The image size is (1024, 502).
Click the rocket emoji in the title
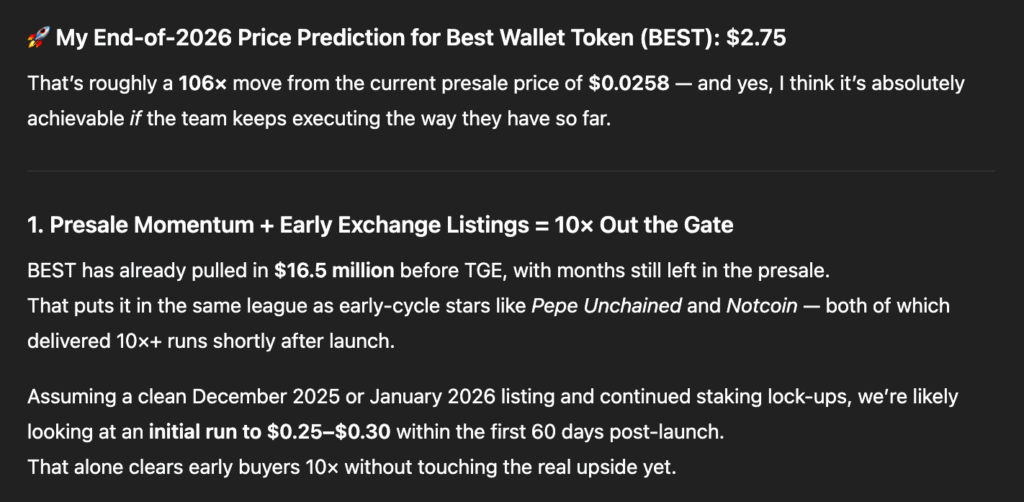[39, 39]
